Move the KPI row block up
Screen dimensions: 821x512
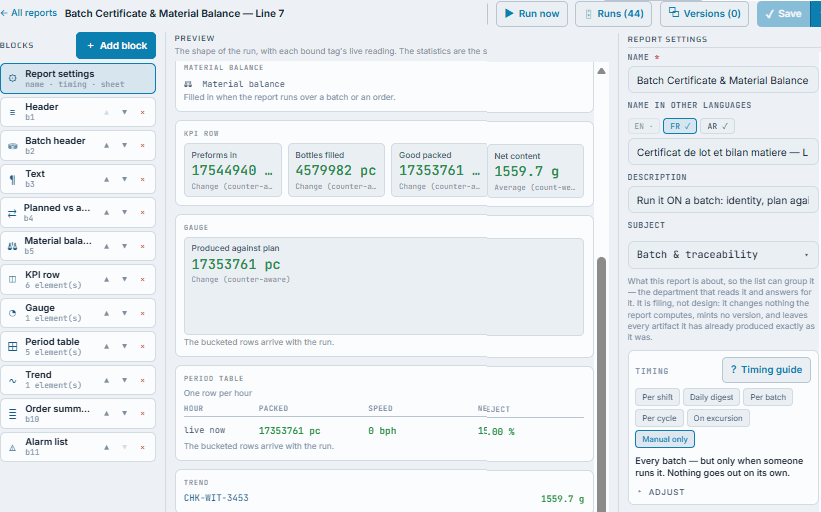click(x=106, y=280)
